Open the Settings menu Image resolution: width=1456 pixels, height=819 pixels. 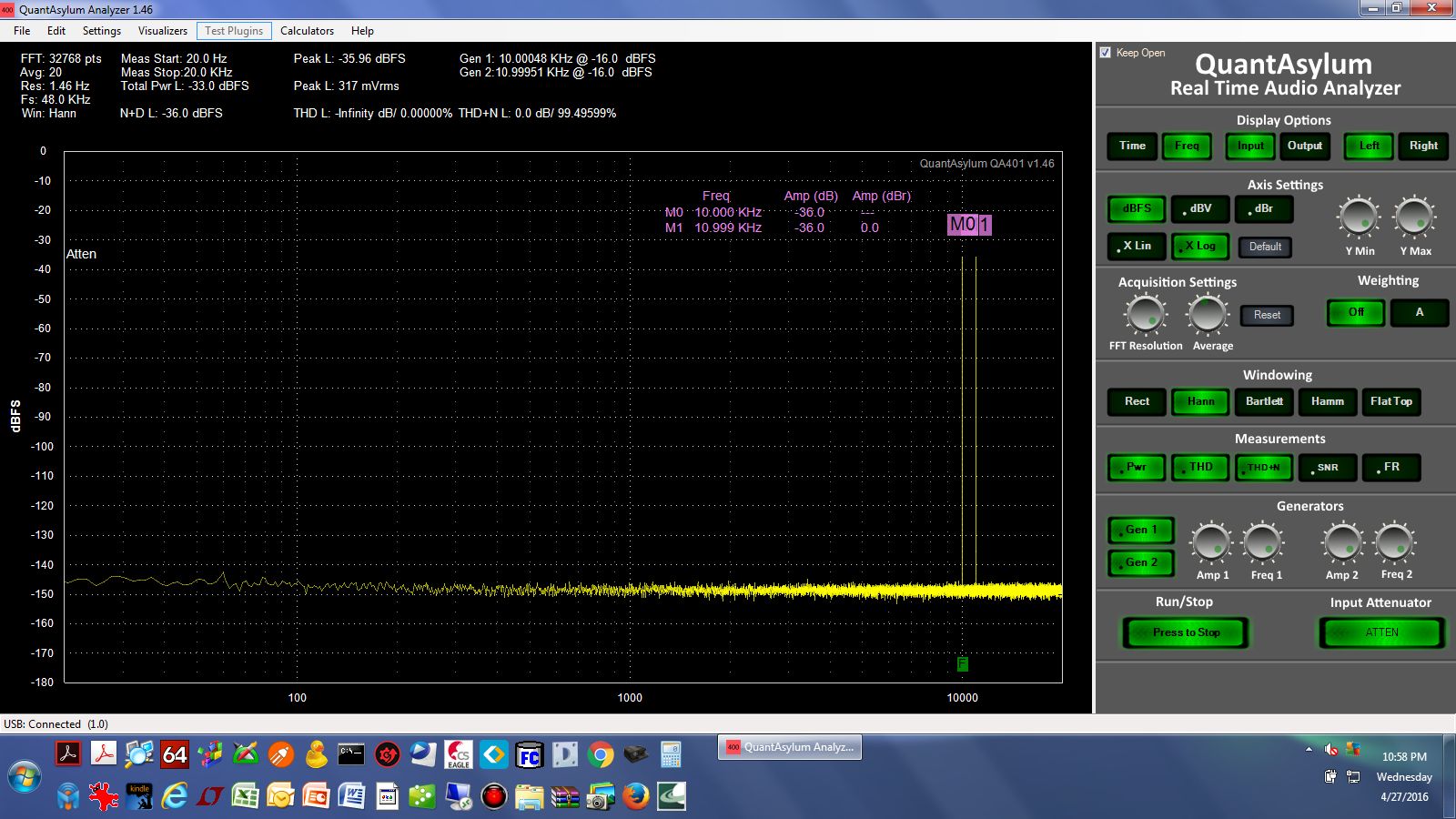point(102,31)
